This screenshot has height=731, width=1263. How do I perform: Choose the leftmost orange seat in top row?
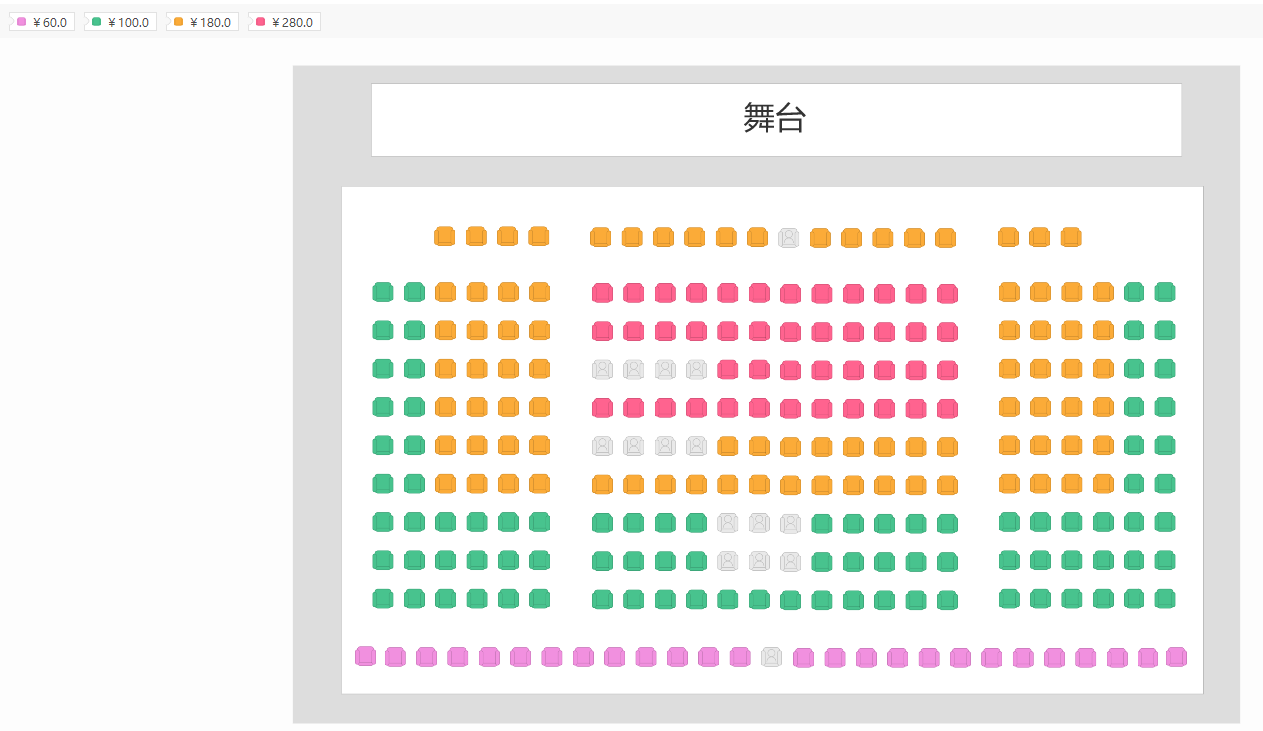444,236
